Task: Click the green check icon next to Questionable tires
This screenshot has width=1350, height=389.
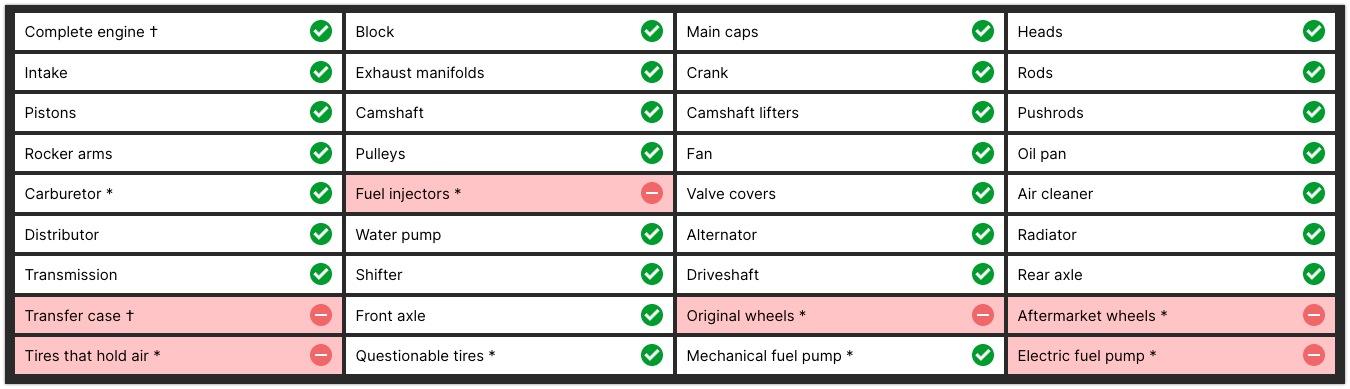Action: click(x=652, y=355)
